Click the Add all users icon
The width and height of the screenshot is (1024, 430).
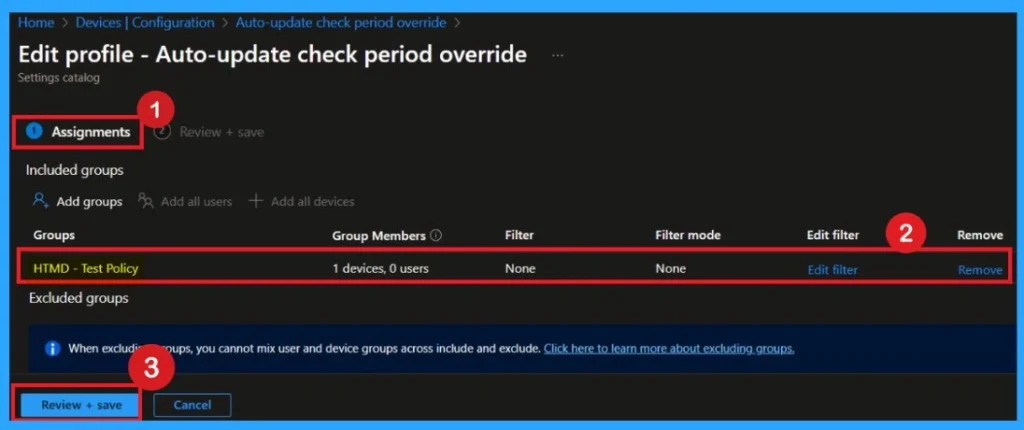tap(146, 201)
